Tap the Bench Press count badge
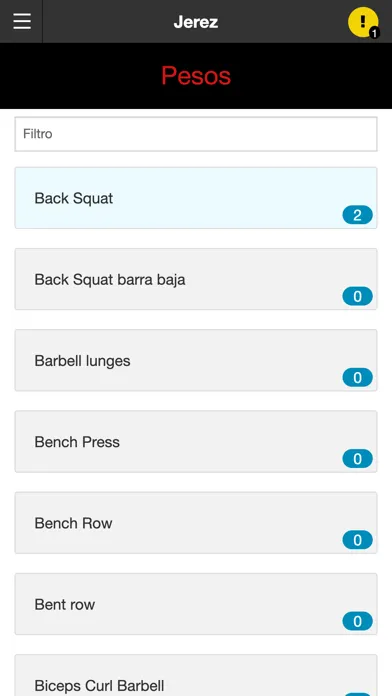 click(x=357, y=459)
